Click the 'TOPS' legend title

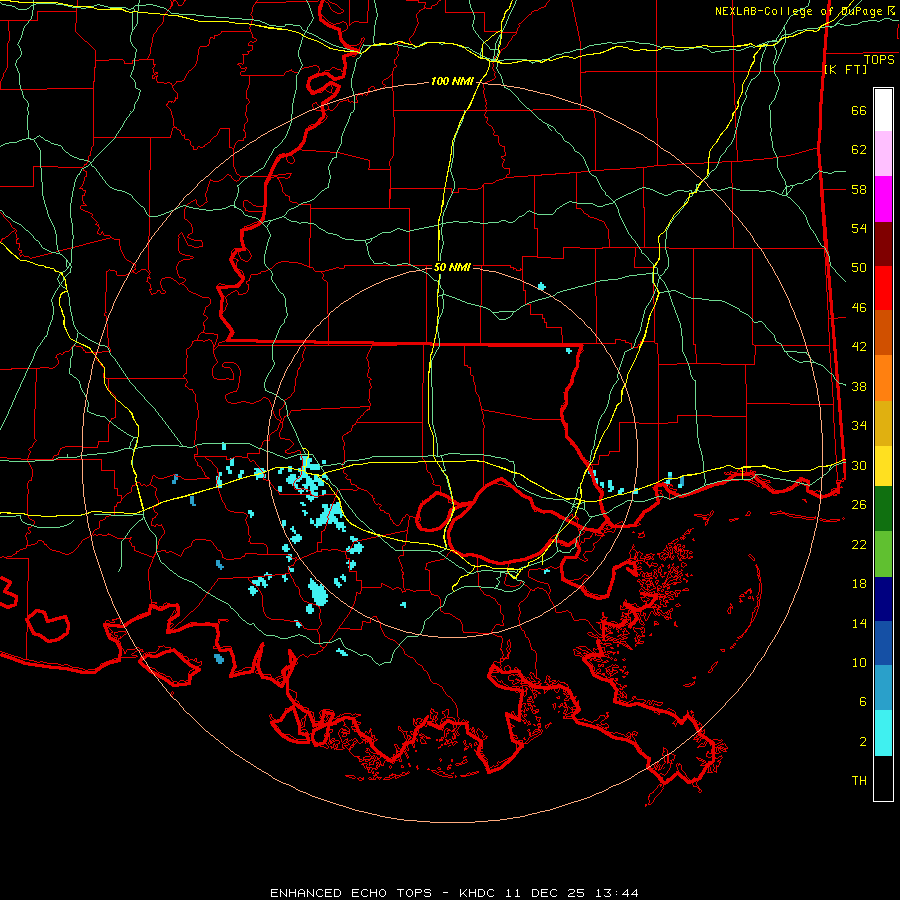[x=879, y=60]
